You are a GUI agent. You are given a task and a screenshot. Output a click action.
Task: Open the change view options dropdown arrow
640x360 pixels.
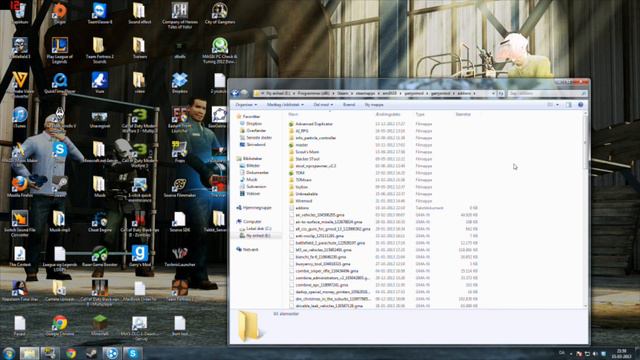pyautogui.click(x=558, y=105)
